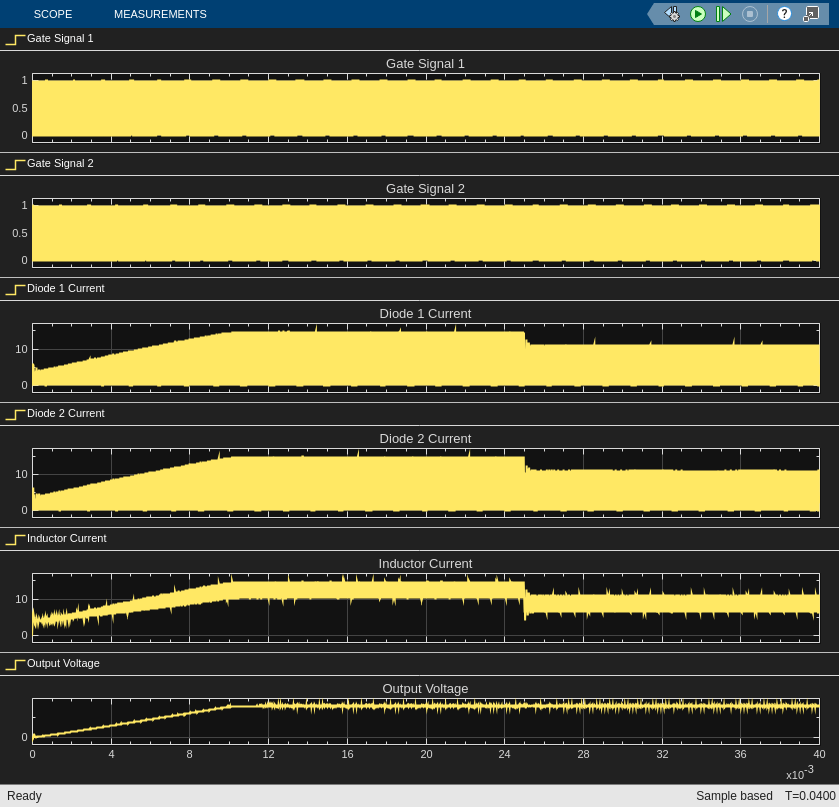Click the Inductor Current plot title
The width and height of the screenshot is (839, 807).
[x=425, y=564]
